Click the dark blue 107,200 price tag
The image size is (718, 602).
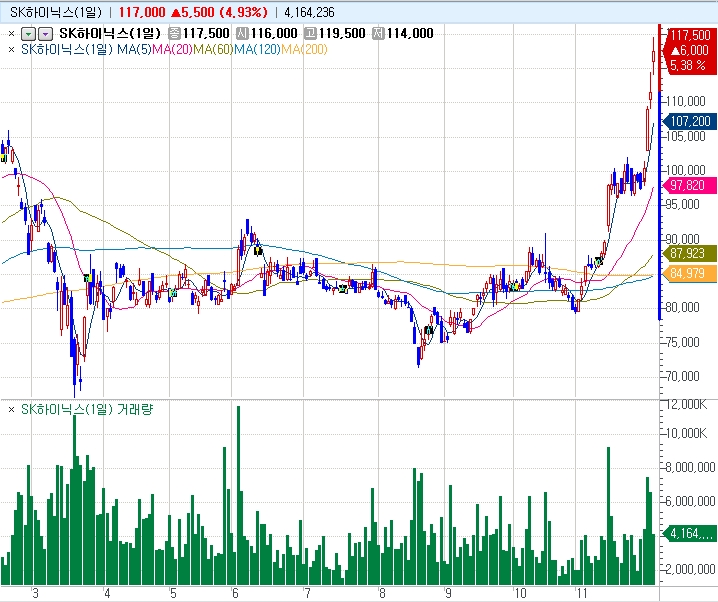pos(688,121)
